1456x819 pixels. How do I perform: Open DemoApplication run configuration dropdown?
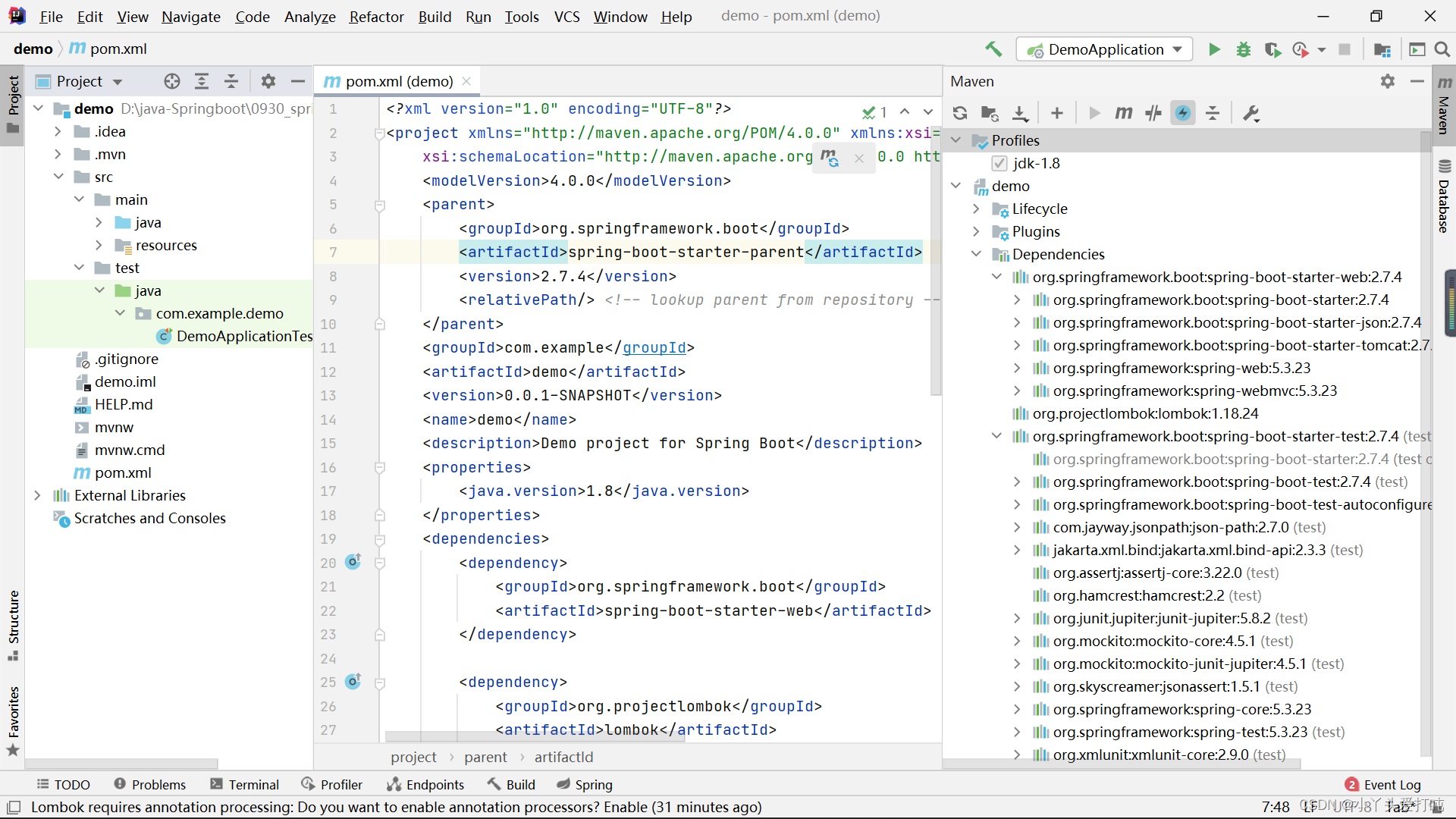(1104, 49)
